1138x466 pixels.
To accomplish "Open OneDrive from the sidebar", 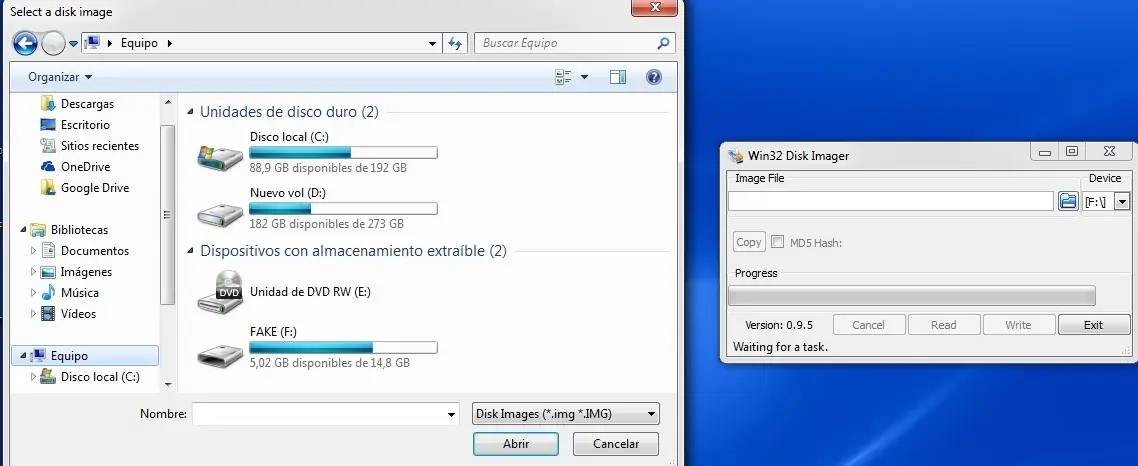I will tap(85, 167).
